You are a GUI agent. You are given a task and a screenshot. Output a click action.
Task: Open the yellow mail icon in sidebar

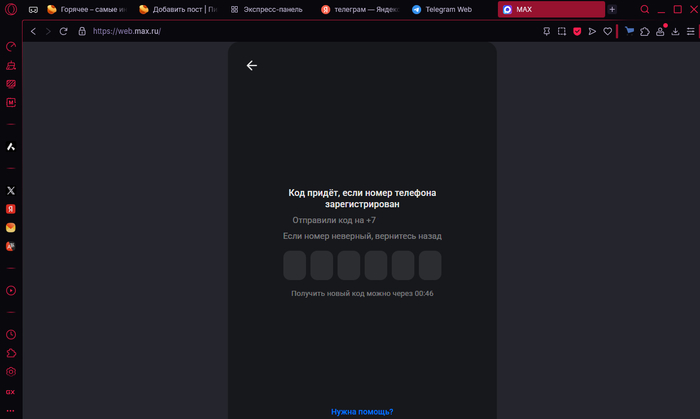(x=11, y=228)
